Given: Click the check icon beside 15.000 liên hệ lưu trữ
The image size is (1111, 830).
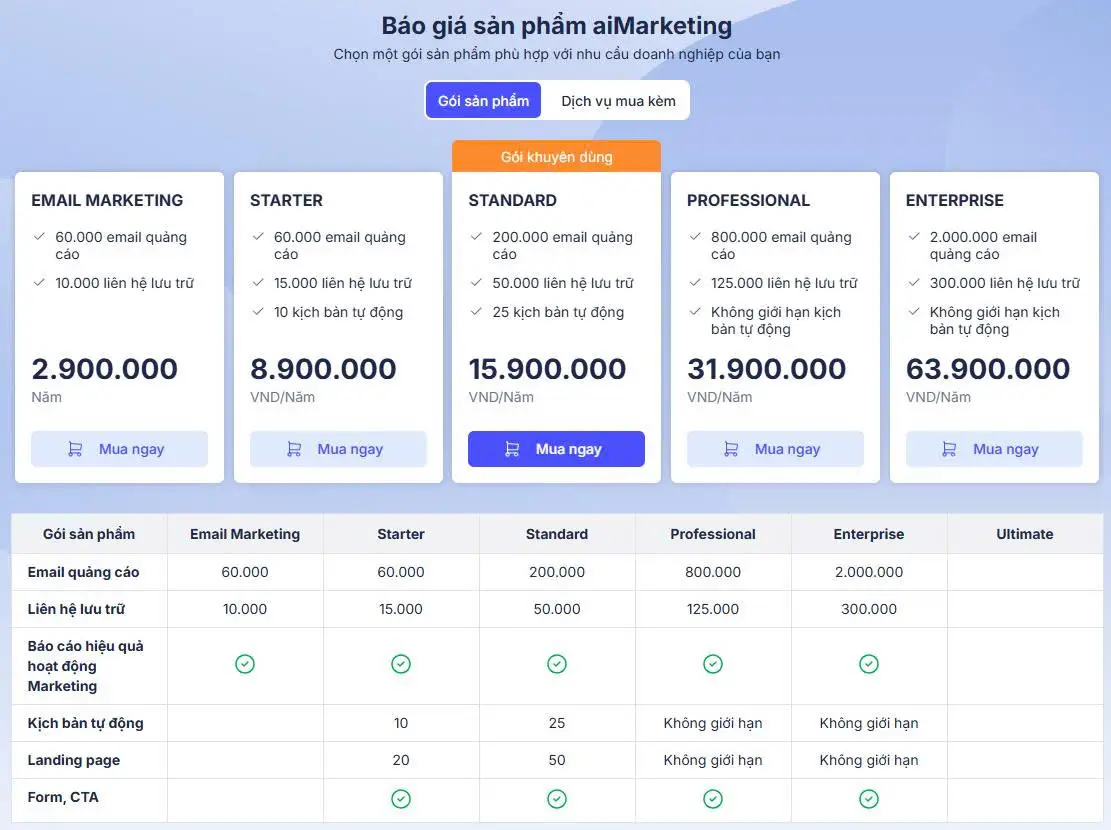Looking at the screenshot, I should pos(259,282).
